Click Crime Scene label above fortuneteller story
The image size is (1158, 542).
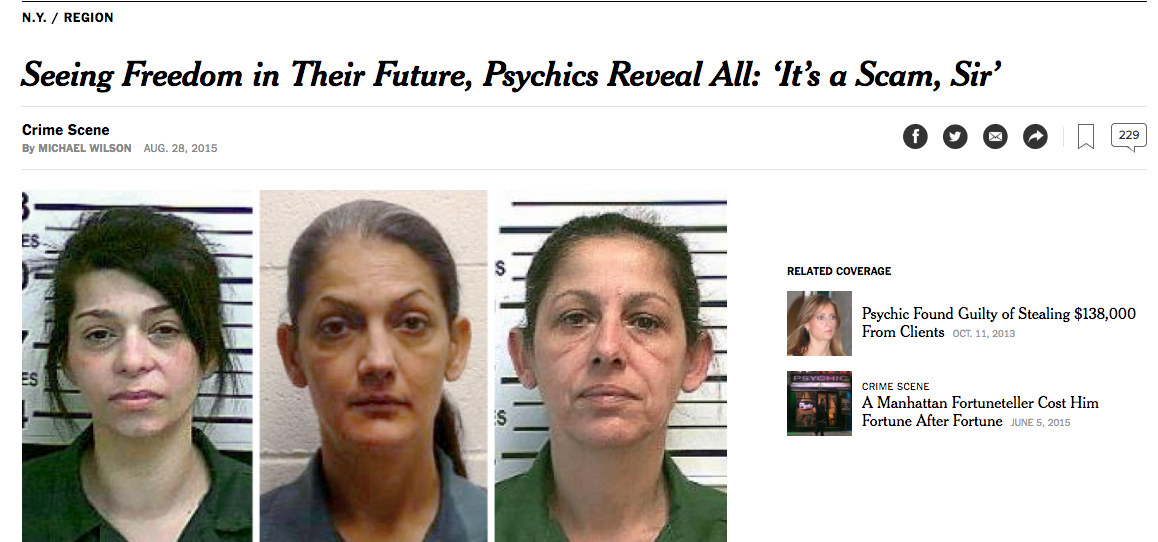pyautogui.click(x=895, y=386)
